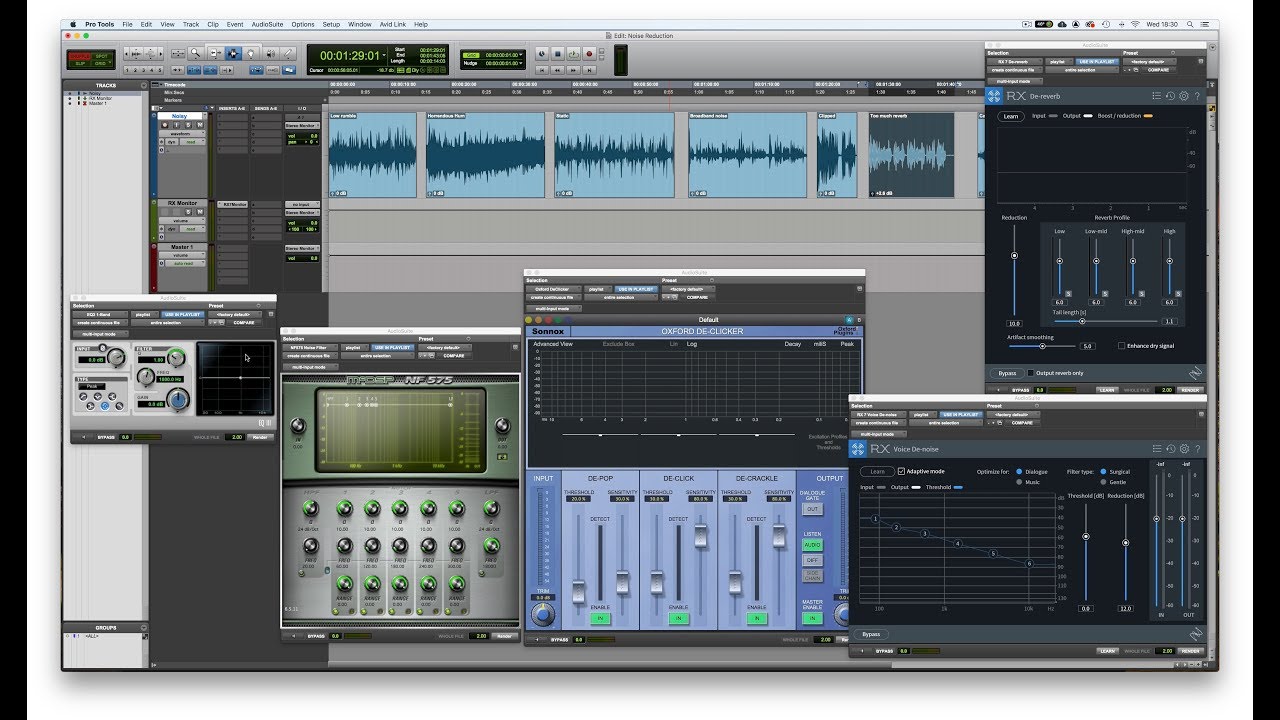This screenshot has height=720, width=1280.
Task: Arm recording with the Record transport button
Action: point(589,53)
